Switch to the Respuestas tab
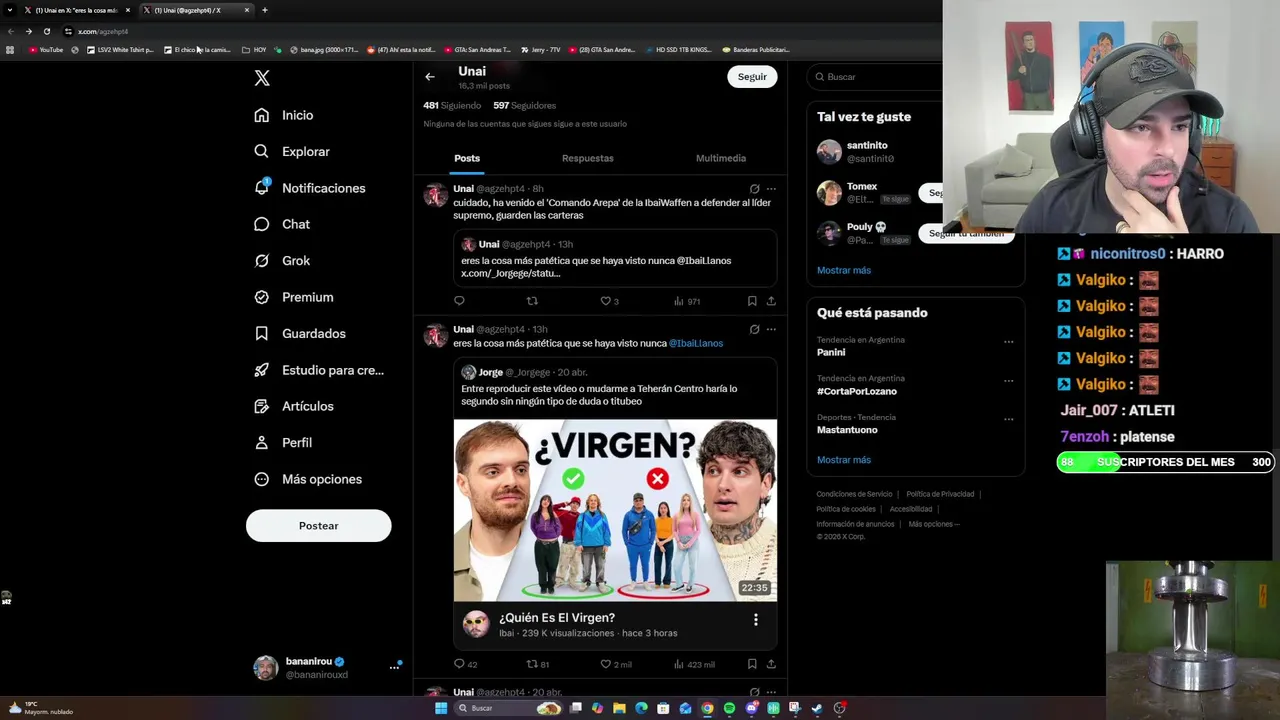The image size is (1280, 720). click(x=588, y=158)
